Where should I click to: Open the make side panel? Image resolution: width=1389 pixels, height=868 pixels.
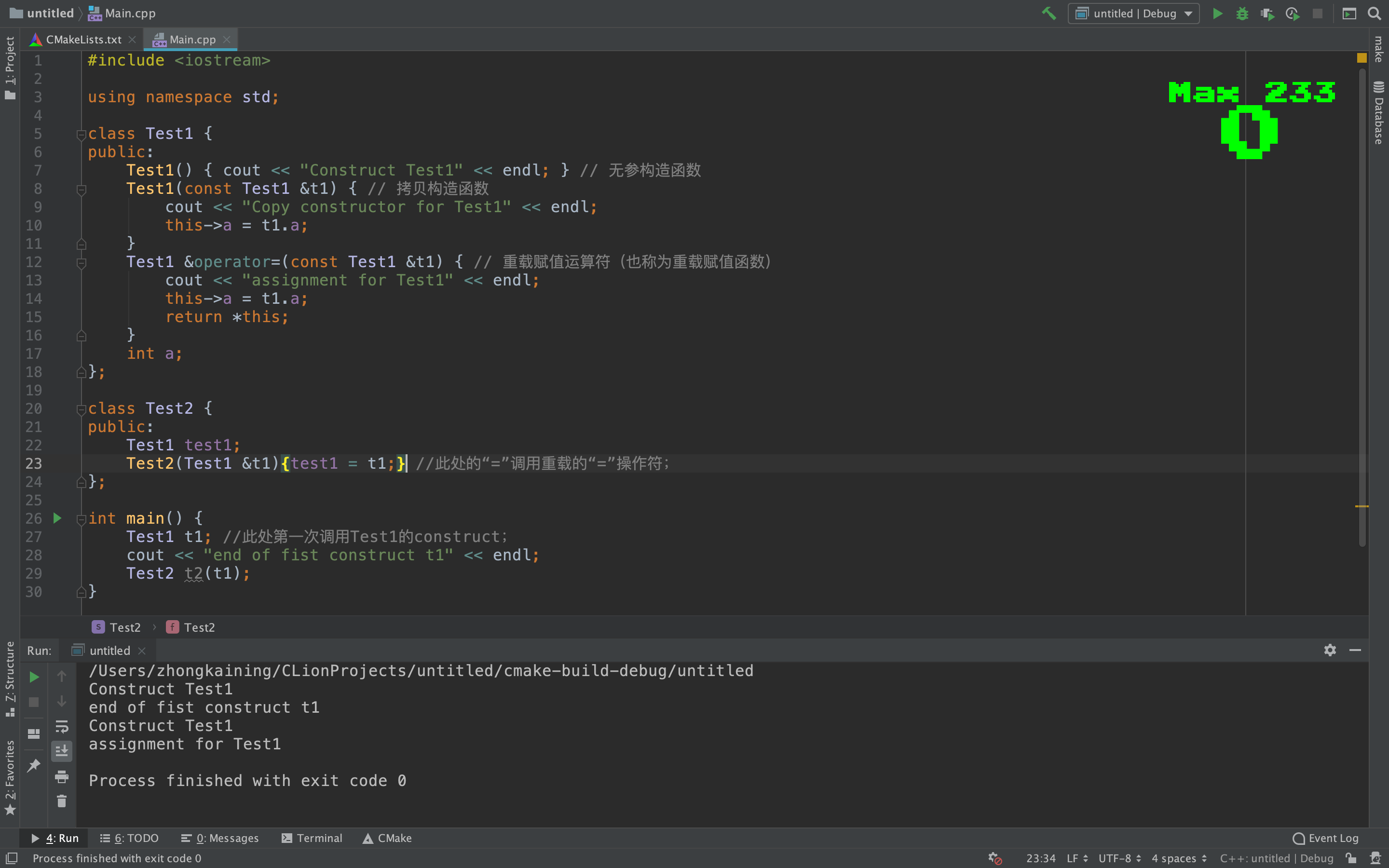(x=1378, y=49)
